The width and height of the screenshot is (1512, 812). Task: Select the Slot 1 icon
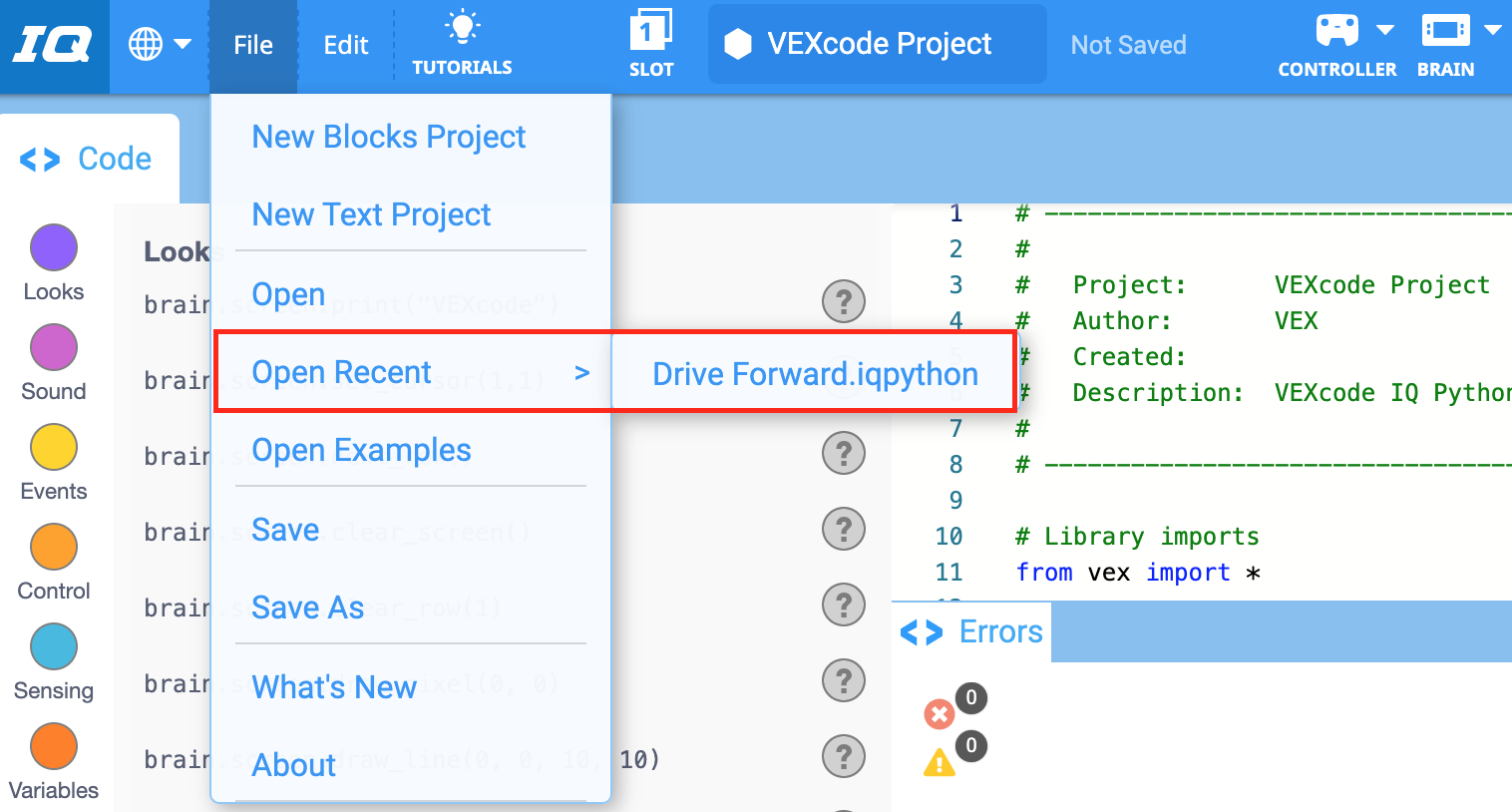click(x=651, y=31)
